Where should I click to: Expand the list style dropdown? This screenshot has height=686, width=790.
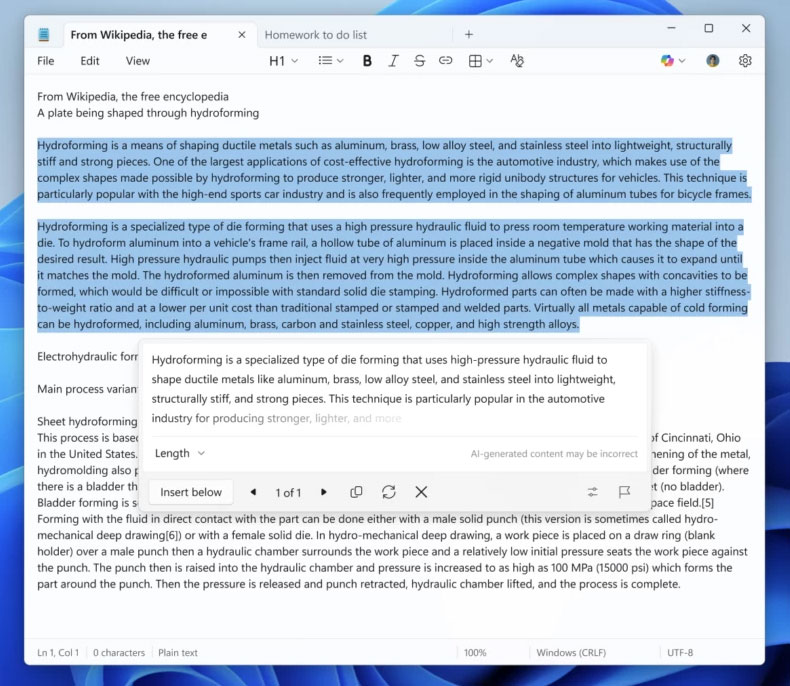(x=331, y=61)
